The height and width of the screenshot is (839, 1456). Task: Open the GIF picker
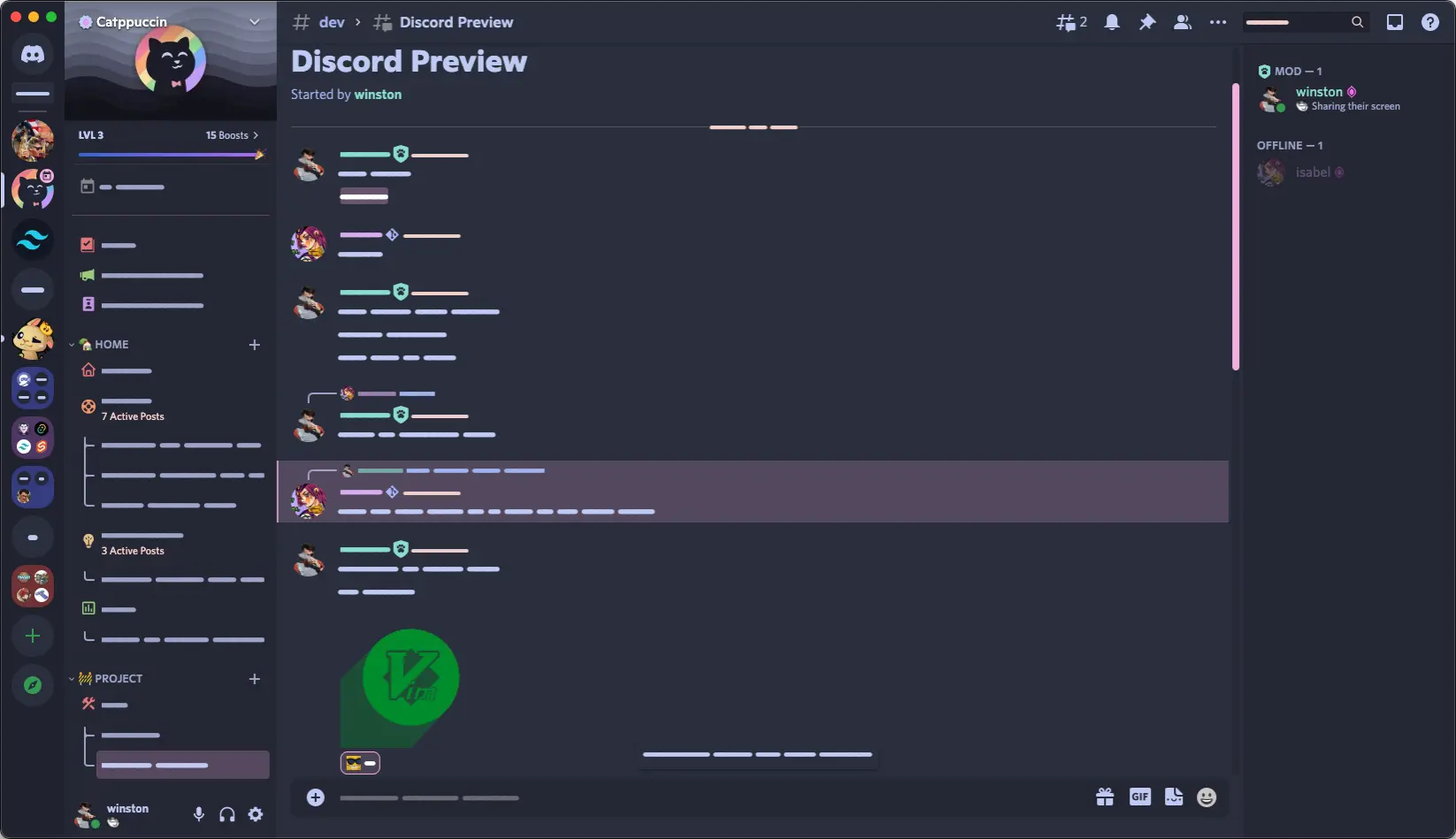point(1139,797)
